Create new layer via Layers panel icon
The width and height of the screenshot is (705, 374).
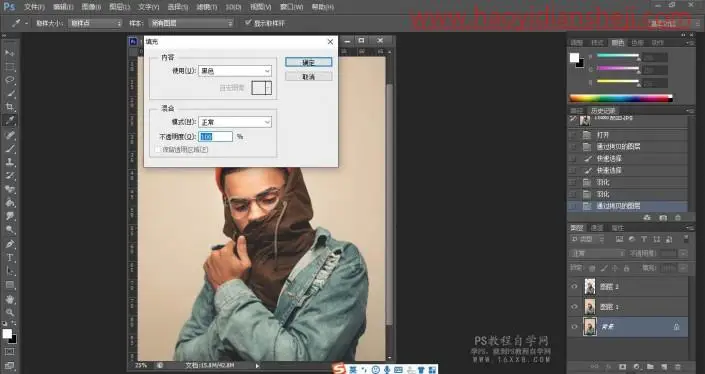(x=665, y=367)
